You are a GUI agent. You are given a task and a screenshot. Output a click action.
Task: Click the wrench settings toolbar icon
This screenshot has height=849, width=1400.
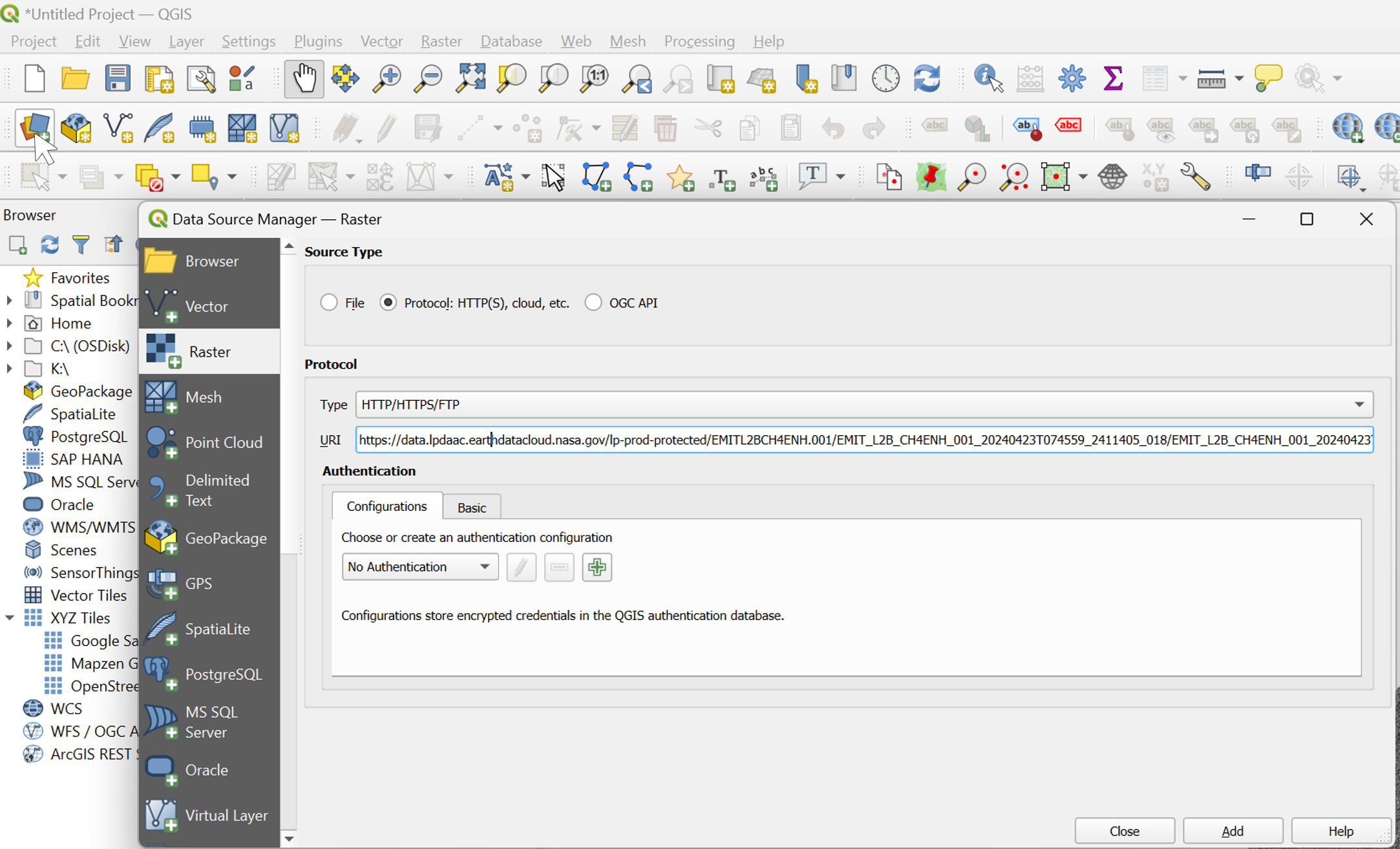[1195, 177]
